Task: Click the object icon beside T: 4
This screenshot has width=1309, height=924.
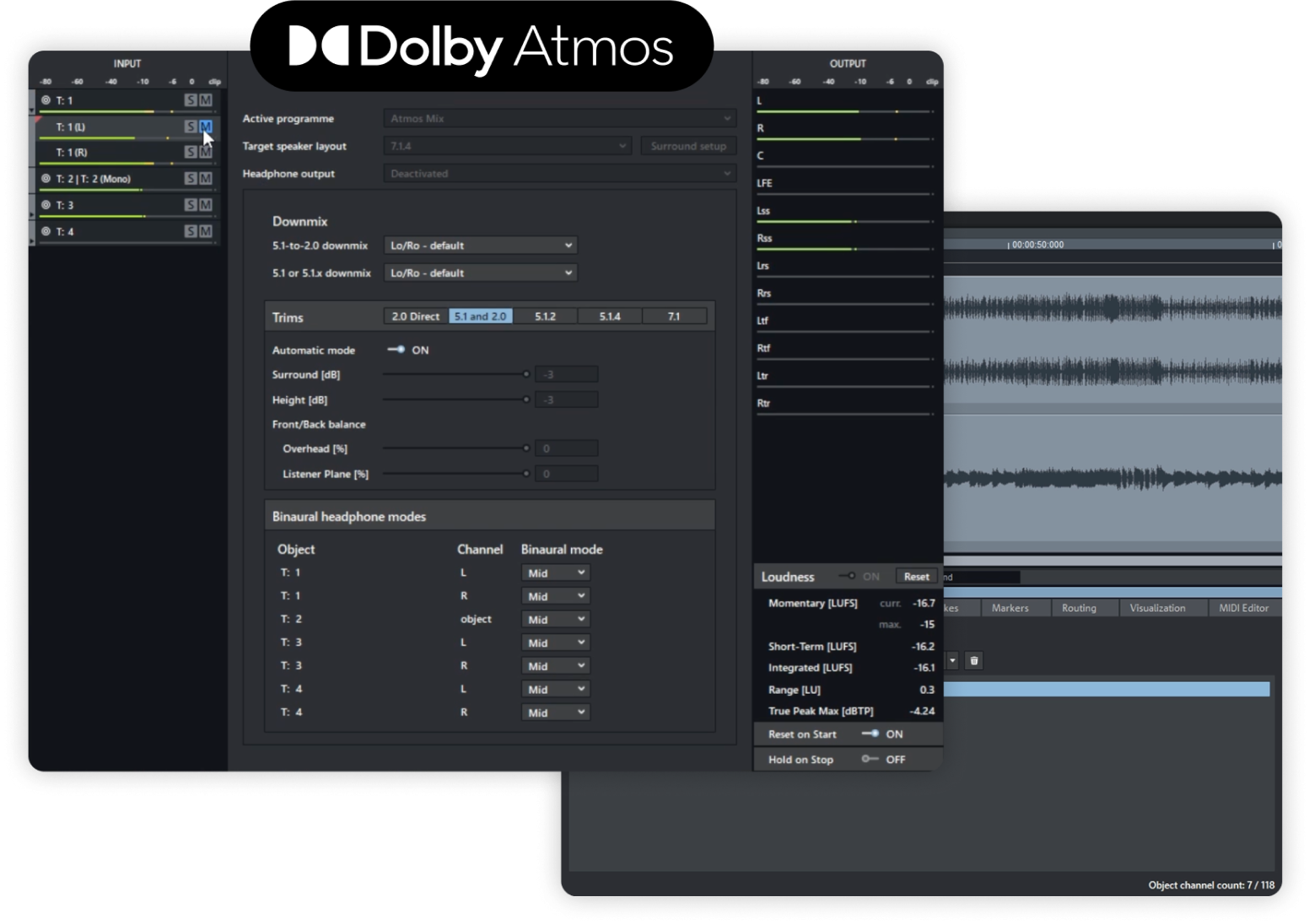Action: coord(46,231)
